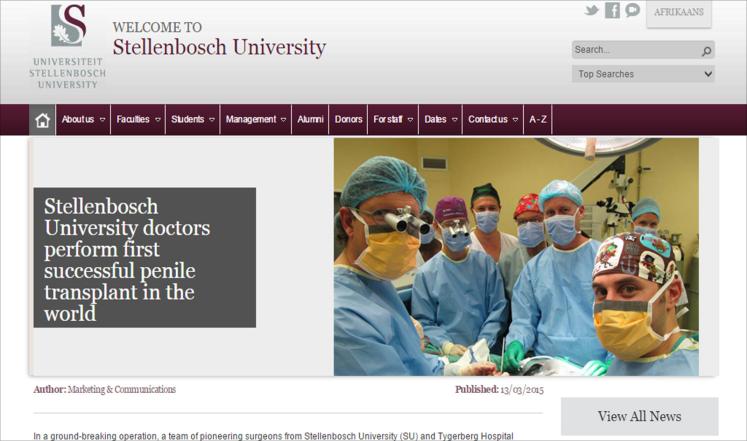This screenshot has width=747, height=441.
Task: Select the Alumni menu item
Action: click(310, 120)
